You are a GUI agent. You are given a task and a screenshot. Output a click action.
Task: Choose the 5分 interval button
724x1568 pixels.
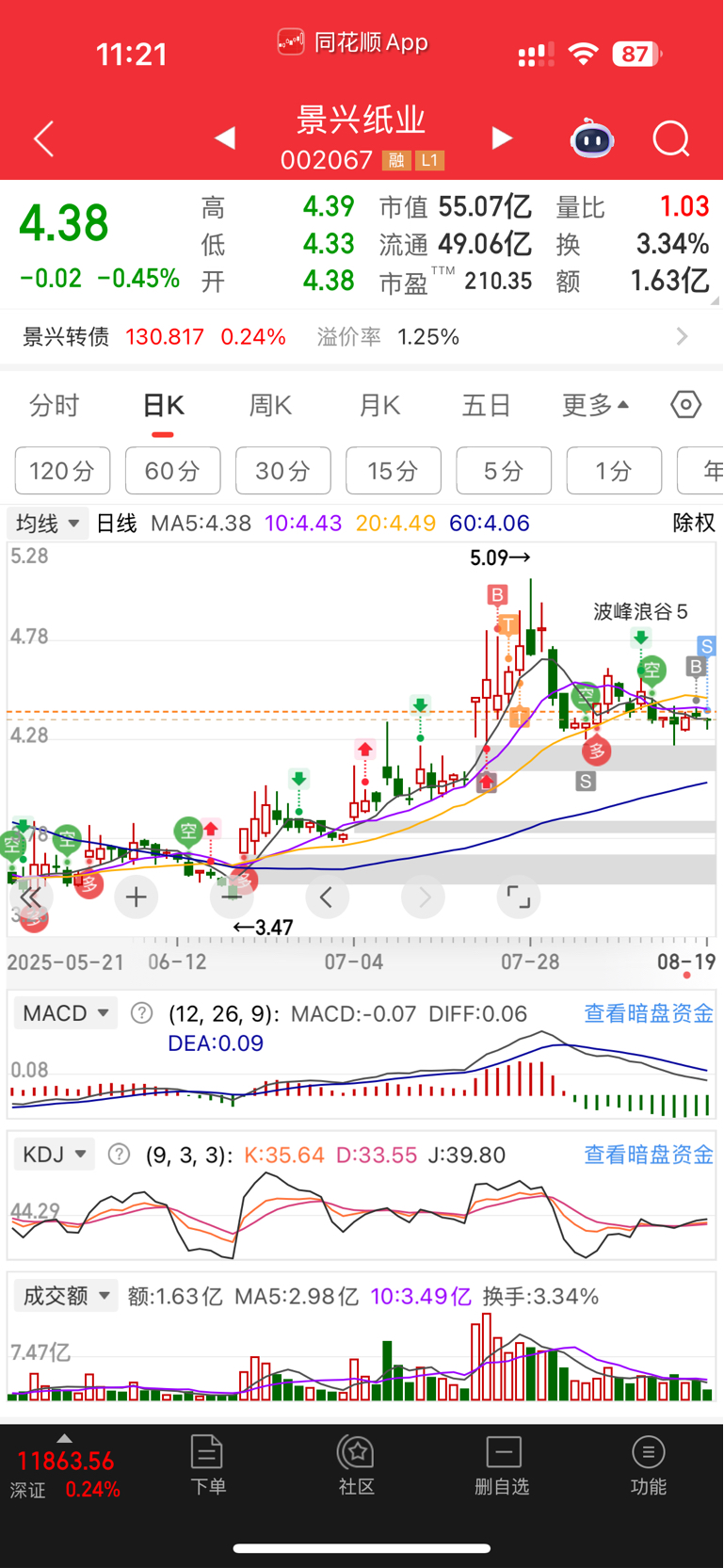504,470
